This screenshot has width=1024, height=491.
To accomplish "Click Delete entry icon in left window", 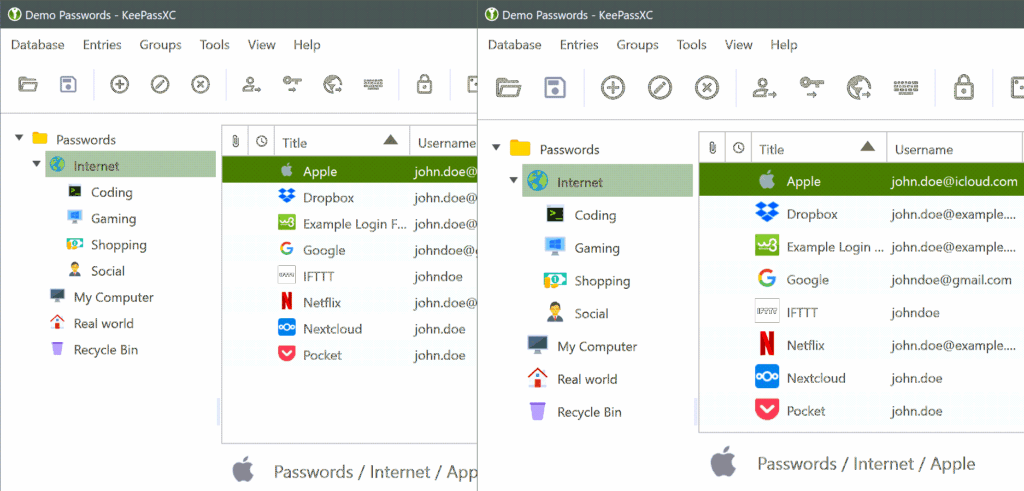I will click(x=200, y=84).
